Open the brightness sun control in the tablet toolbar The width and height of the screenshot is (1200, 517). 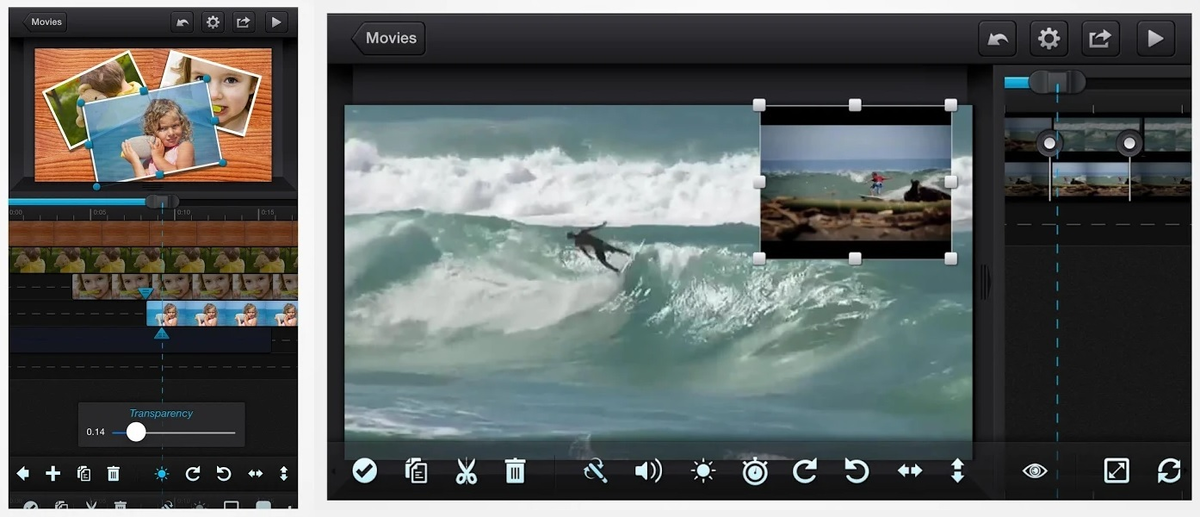tap(703, 470)
